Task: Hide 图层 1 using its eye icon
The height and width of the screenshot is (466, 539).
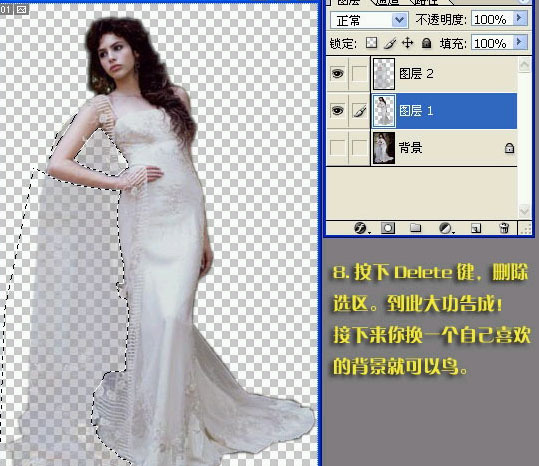Action: (337, 111)
